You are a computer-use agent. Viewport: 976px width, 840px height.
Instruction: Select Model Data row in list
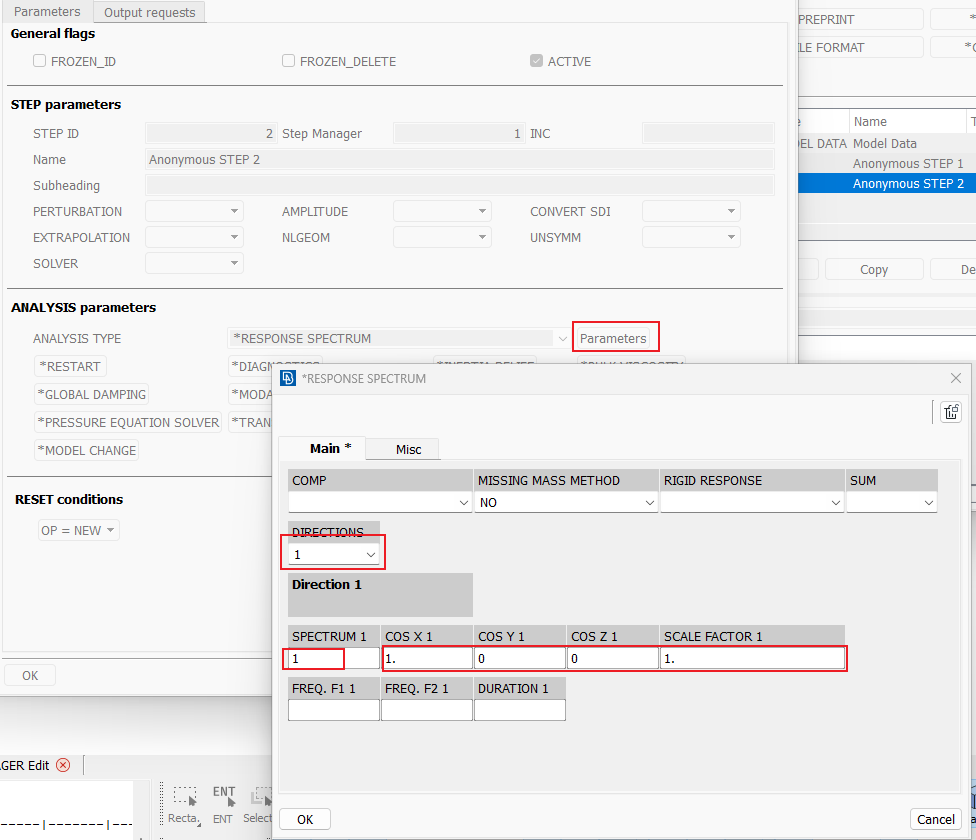(x=887, y=143)
